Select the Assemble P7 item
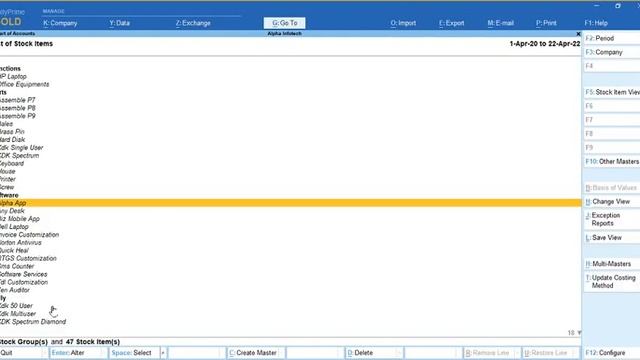This screenshot has width=640, height=360. (18, 100)
